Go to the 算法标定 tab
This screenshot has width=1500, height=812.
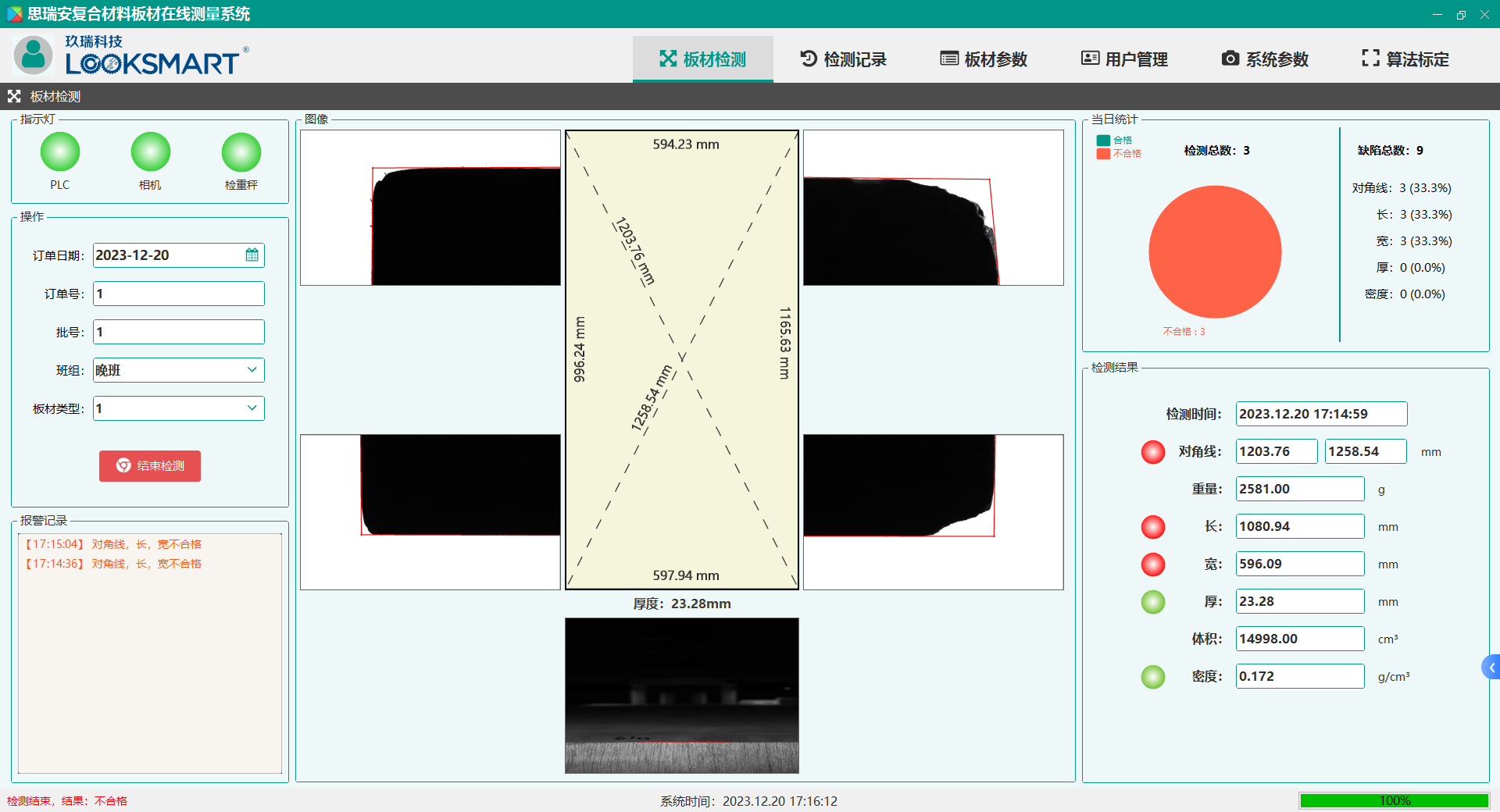click(1405, 59)
